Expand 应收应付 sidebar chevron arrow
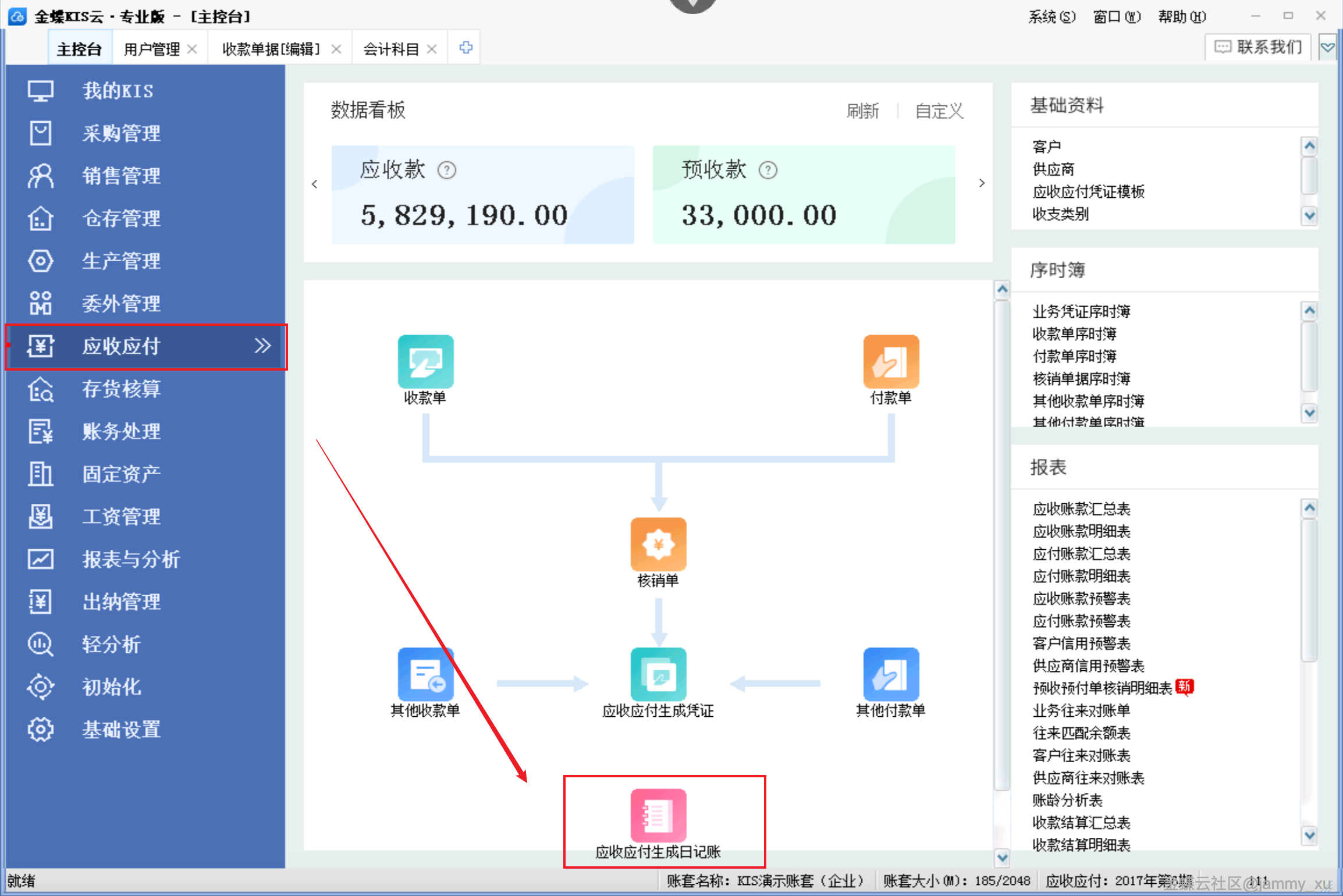 click(x=263, y=346)
